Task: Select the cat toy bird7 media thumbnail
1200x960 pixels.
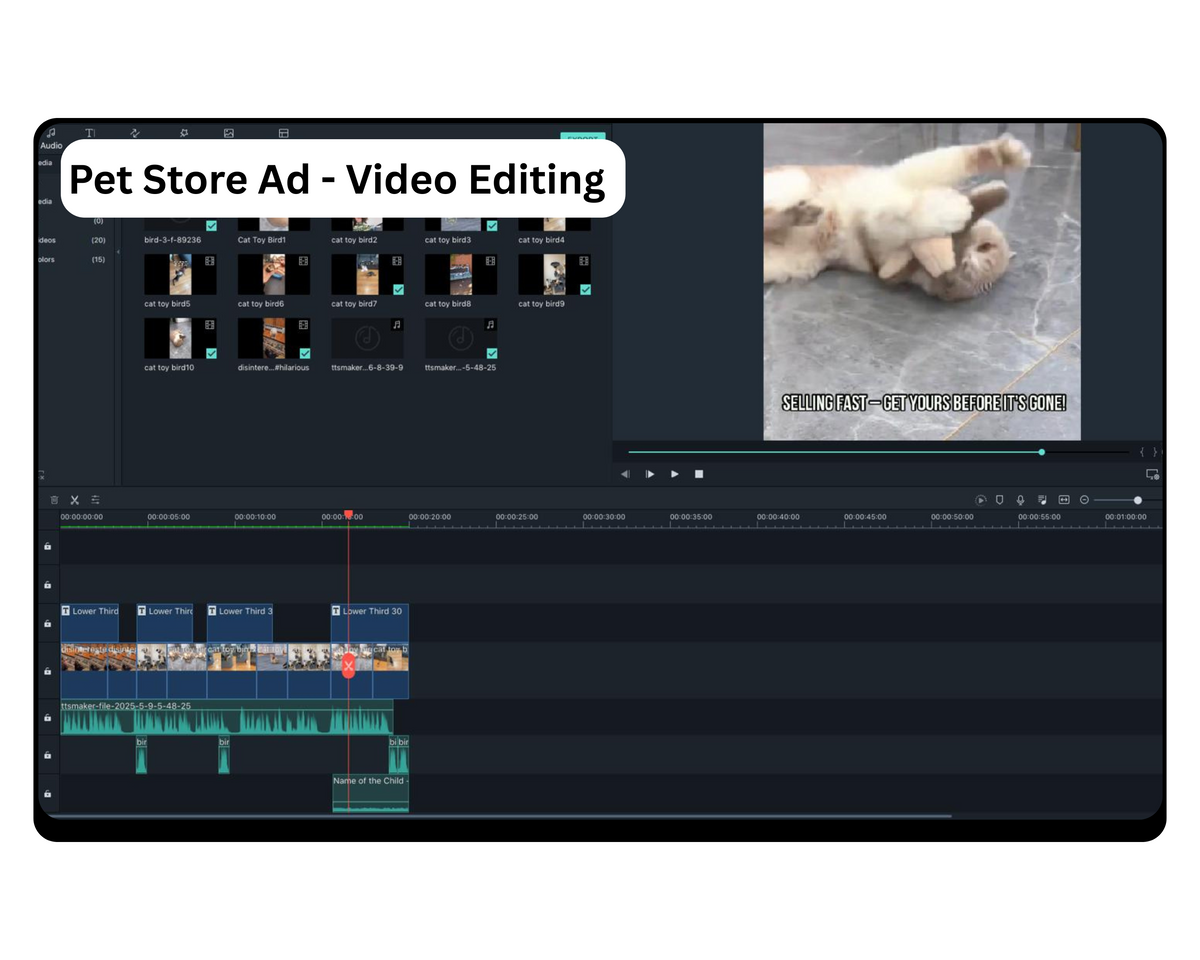Action: [367, 275]
